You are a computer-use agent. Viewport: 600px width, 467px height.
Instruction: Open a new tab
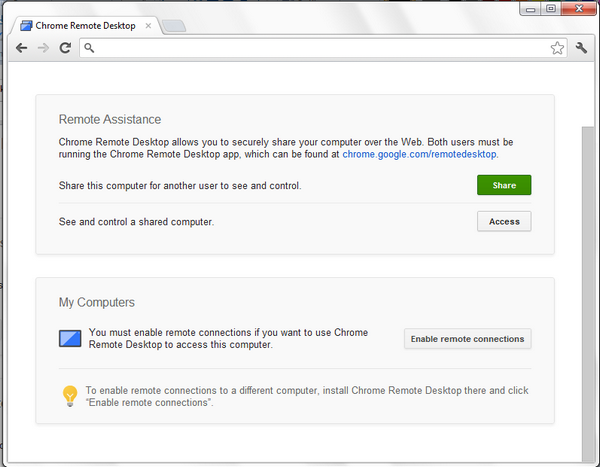click(171, 26)
